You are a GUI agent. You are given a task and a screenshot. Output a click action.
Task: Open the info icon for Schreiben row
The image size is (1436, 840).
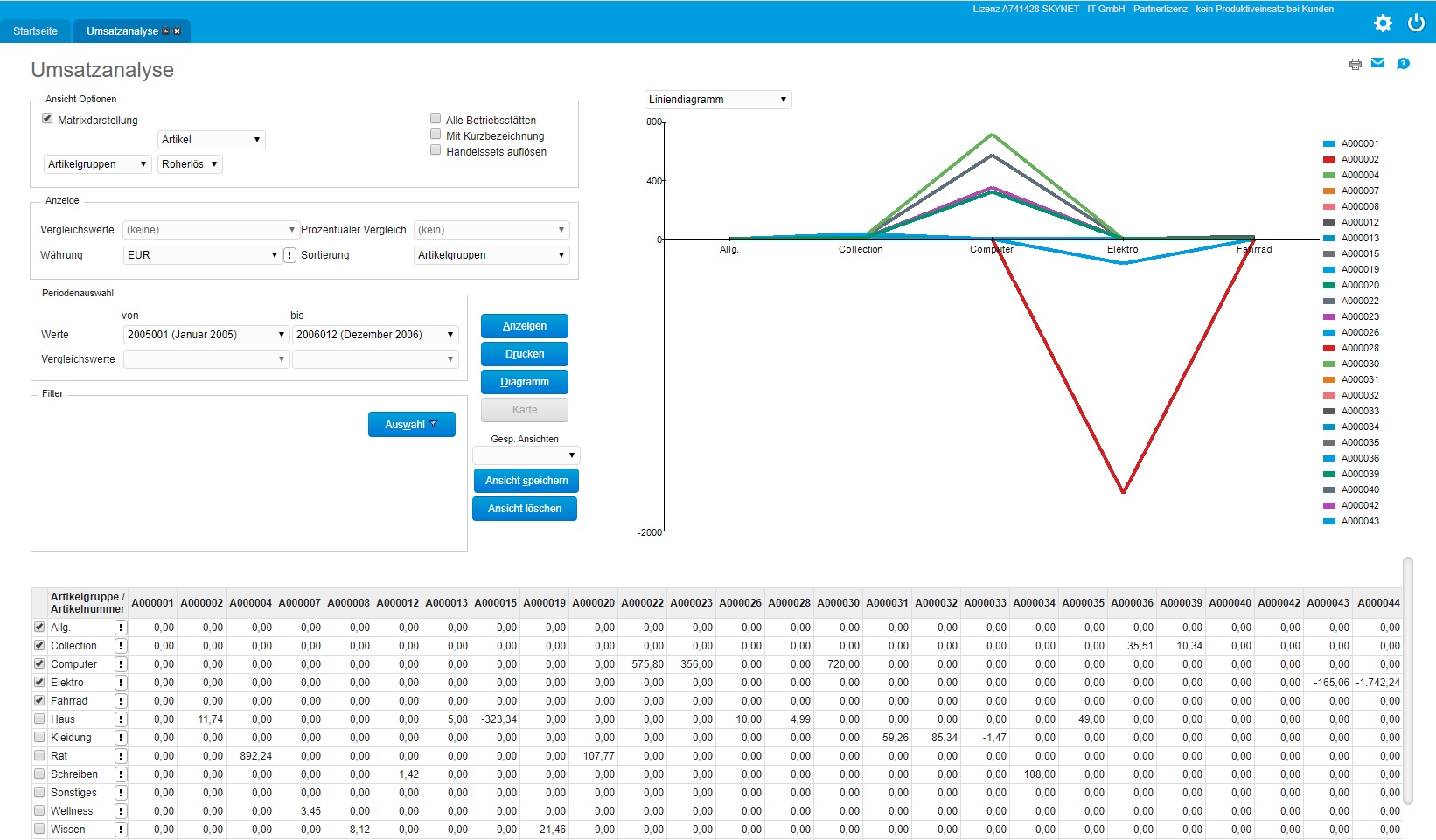pos(121,774)
